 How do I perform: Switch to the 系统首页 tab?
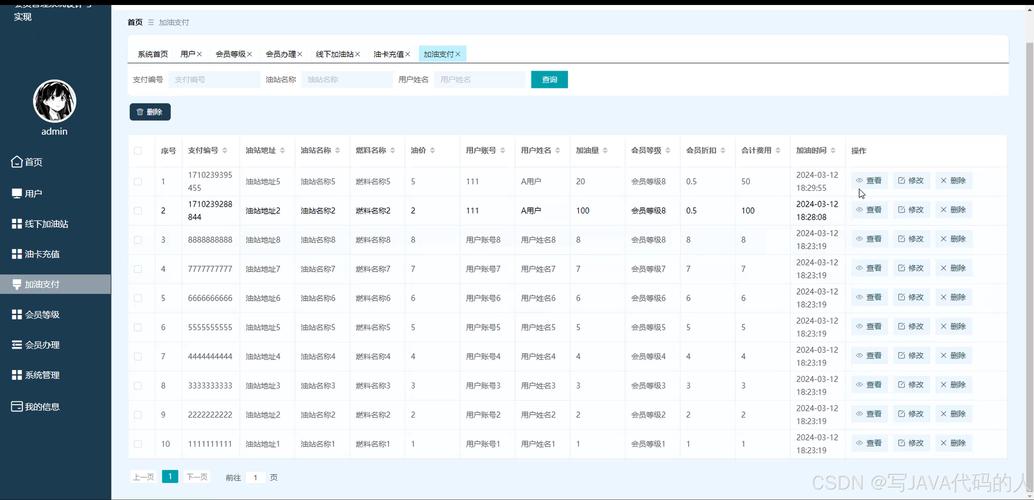click(152, 54)
